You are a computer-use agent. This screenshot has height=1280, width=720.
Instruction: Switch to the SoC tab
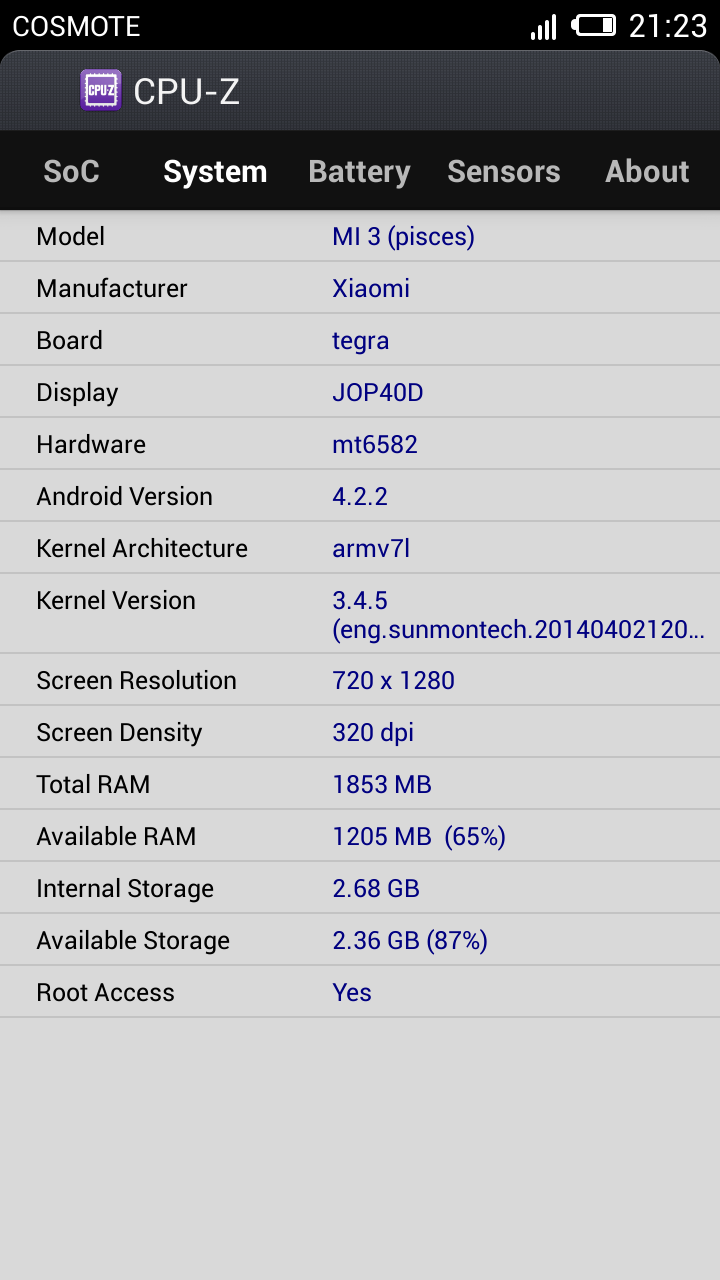pyautogui.click(x=71, y=172)
